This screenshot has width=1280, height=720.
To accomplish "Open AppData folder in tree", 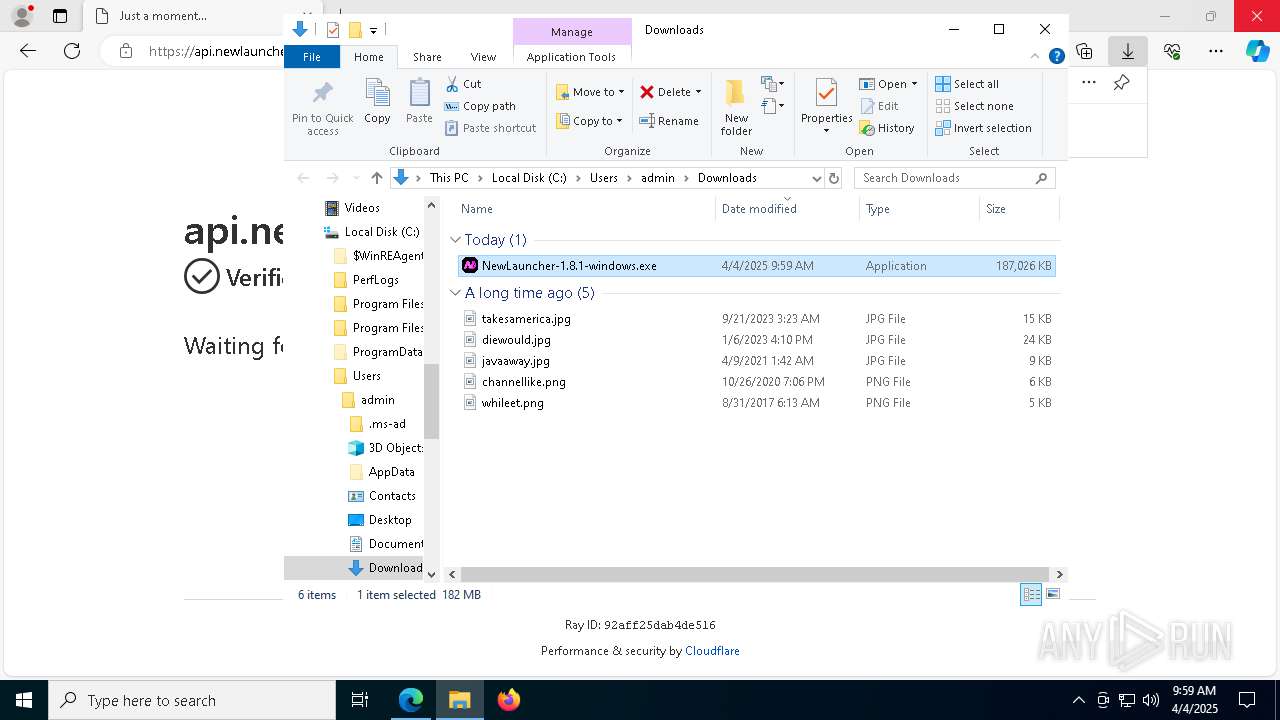I will pyautogui.click(x=391, y=472).
